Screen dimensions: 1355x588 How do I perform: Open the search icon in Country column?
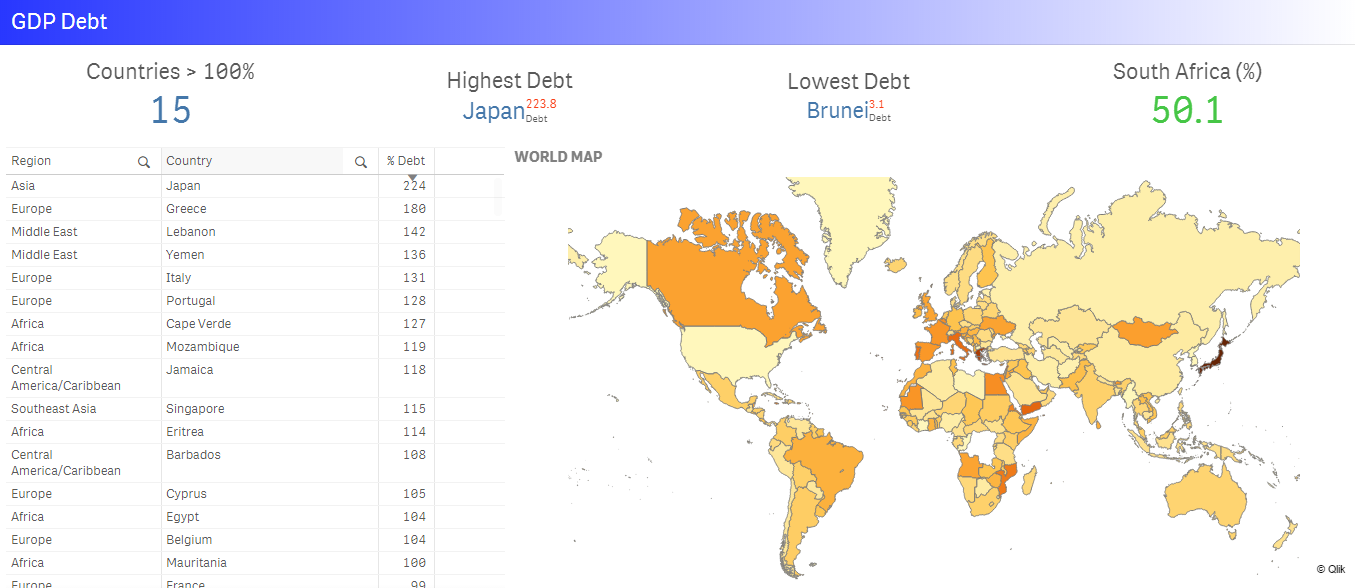(x=361, y=162)
